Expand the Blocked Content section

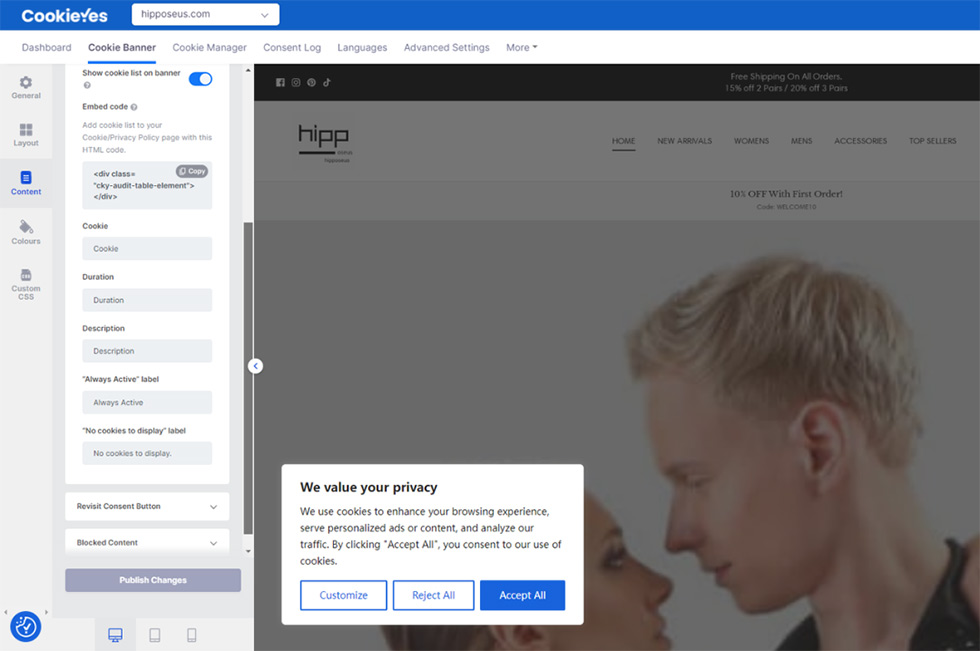[147, 542]
